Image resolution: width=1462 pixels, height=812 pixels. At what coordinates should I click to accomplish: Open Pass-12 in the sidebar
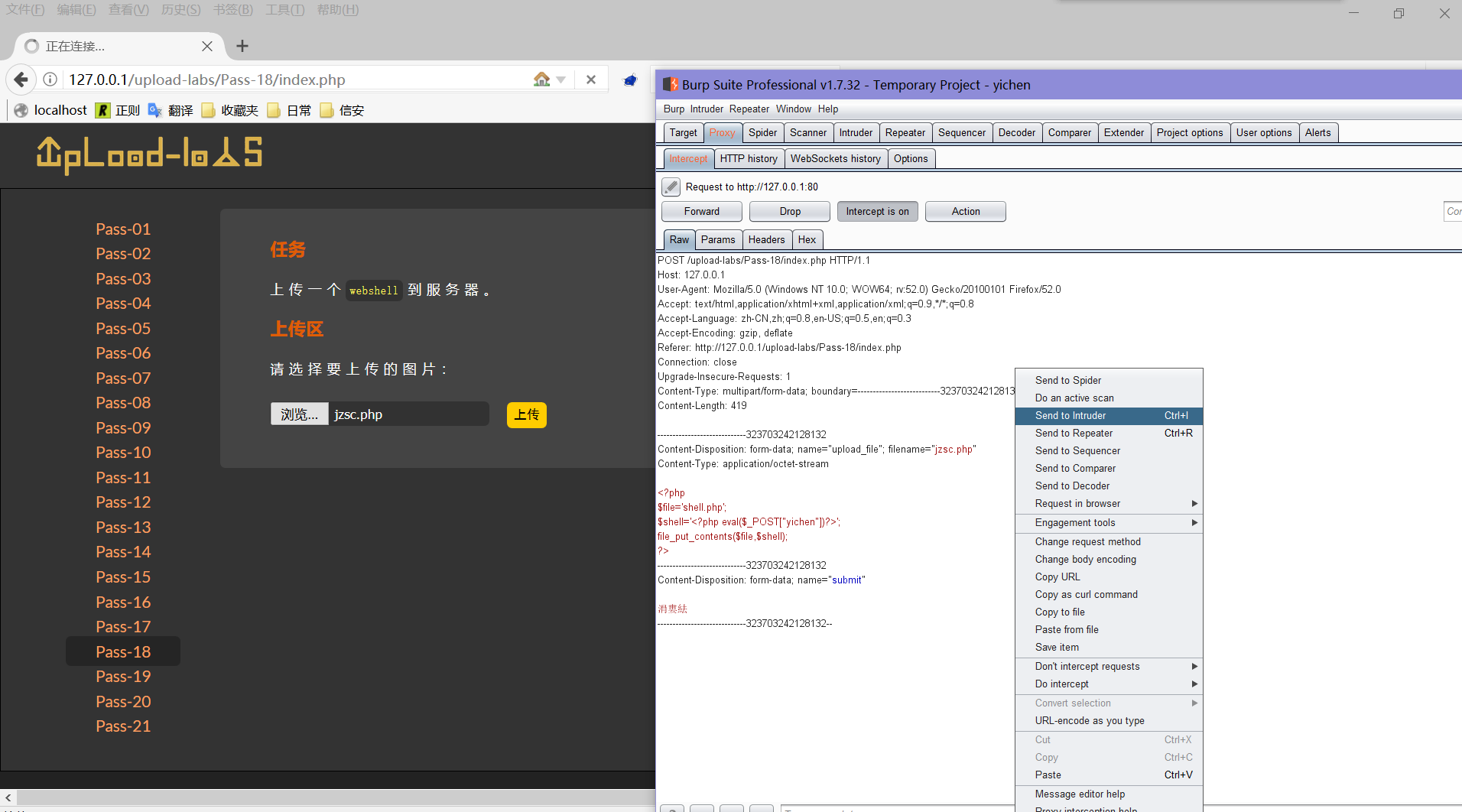123,502
